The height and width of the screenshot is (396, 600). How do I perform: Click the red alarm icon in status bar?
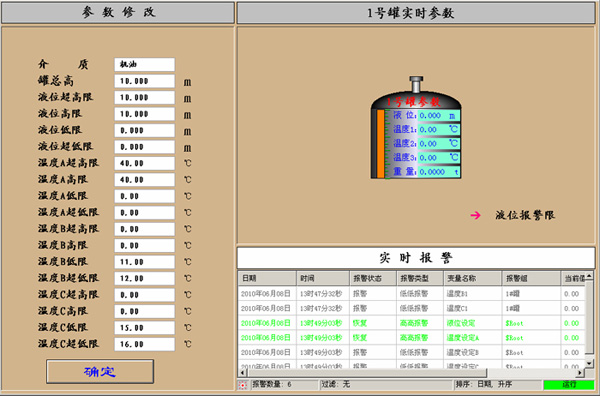coord(242,385)
